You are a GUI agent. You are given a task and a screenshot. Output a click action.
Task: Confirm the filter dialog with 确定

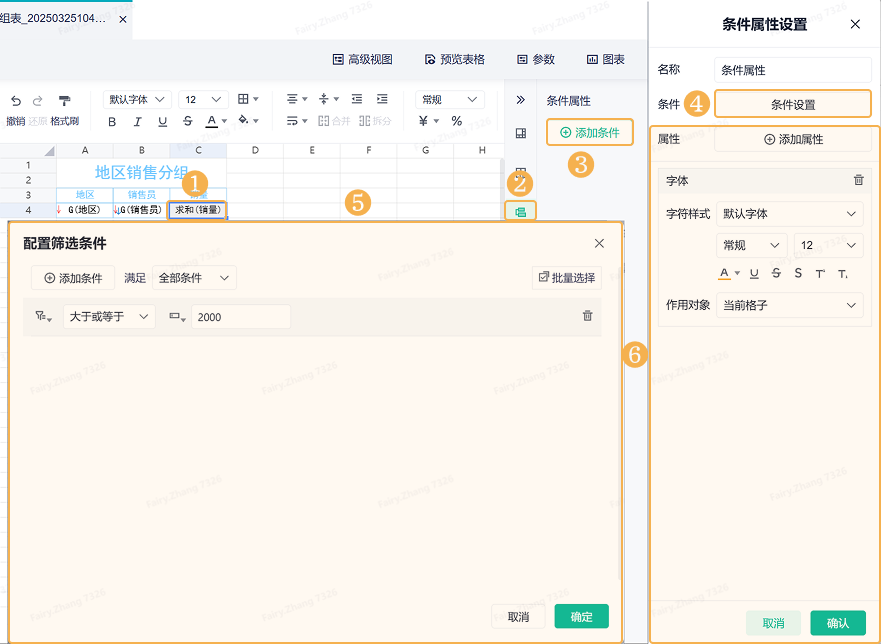pos(582,616)
